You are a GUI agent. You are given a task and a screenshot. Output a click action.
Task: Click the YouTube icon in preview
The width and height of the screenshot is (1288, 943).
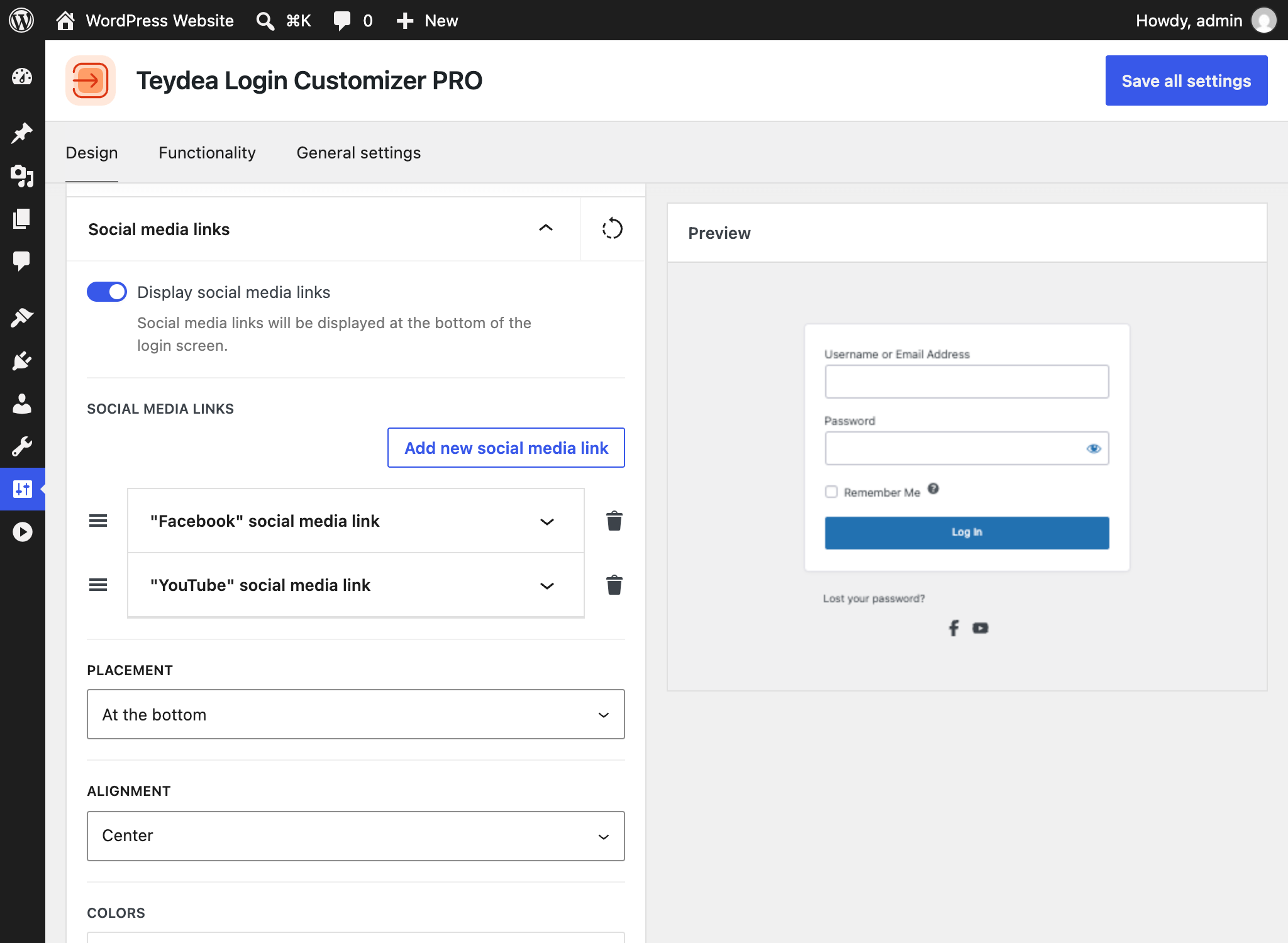tap(980, 628)
